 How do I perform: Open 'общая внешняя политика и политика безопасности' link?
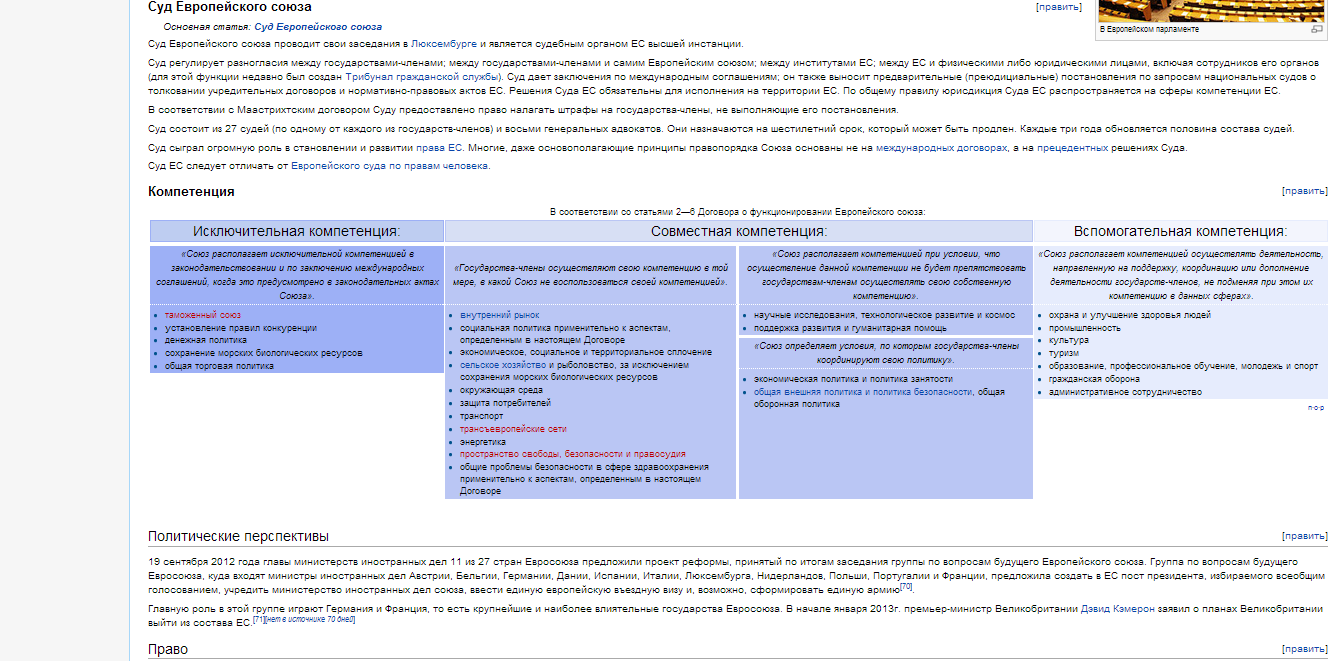863,392
